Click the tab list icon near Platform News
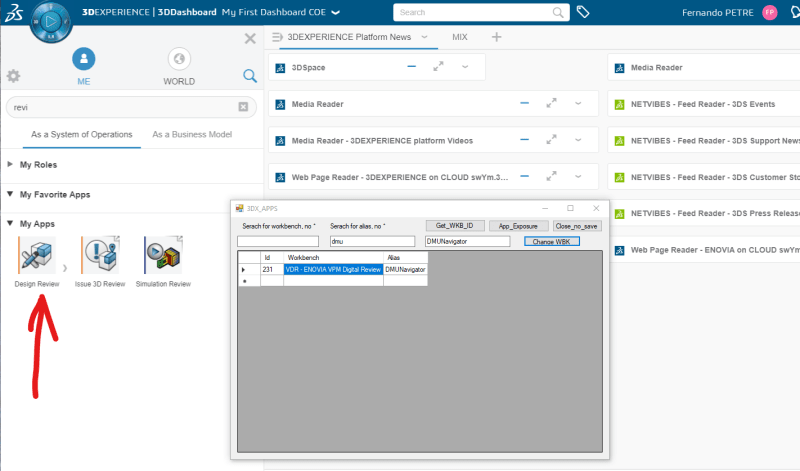The height and width of the screenshot is (471, 800). (277, 37)
